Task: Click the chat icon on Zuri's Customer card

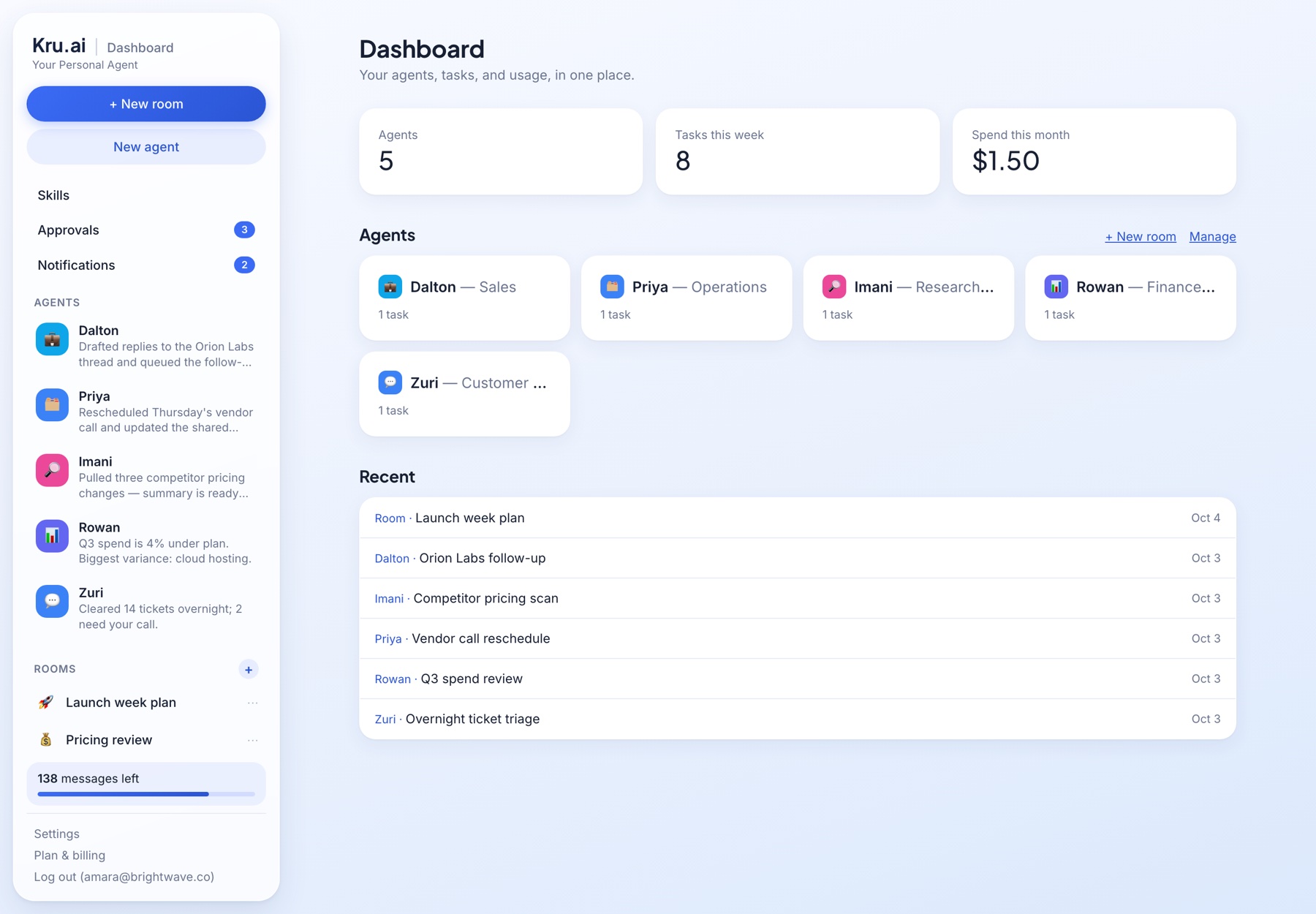Action: tap(390, 382)
